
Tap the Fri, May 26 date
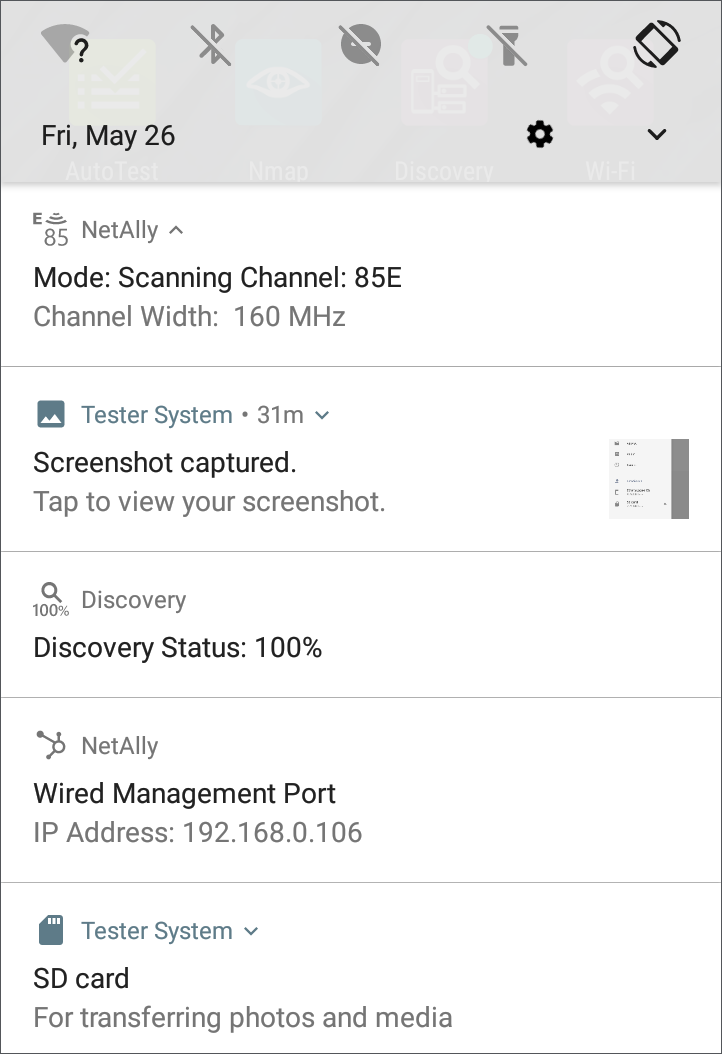pyautogui.click(x=108, y=136)
